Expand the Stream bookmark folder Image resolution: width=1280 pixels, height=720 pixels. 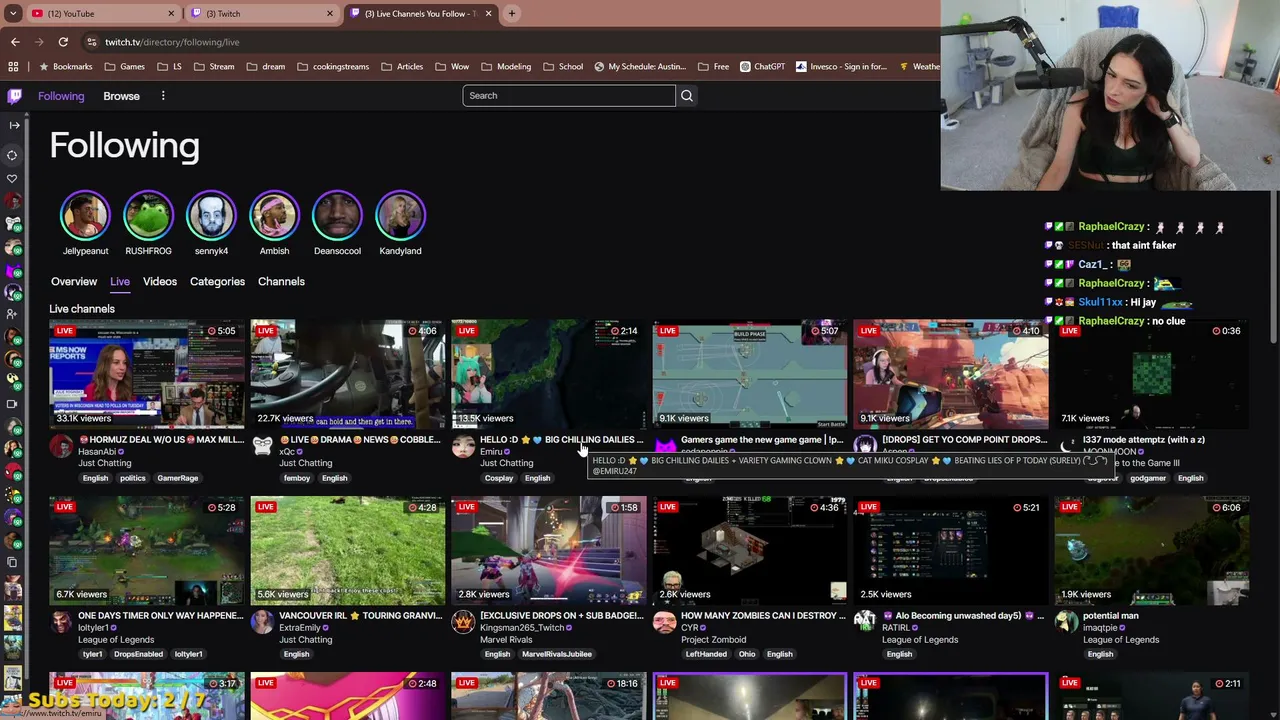214,67
